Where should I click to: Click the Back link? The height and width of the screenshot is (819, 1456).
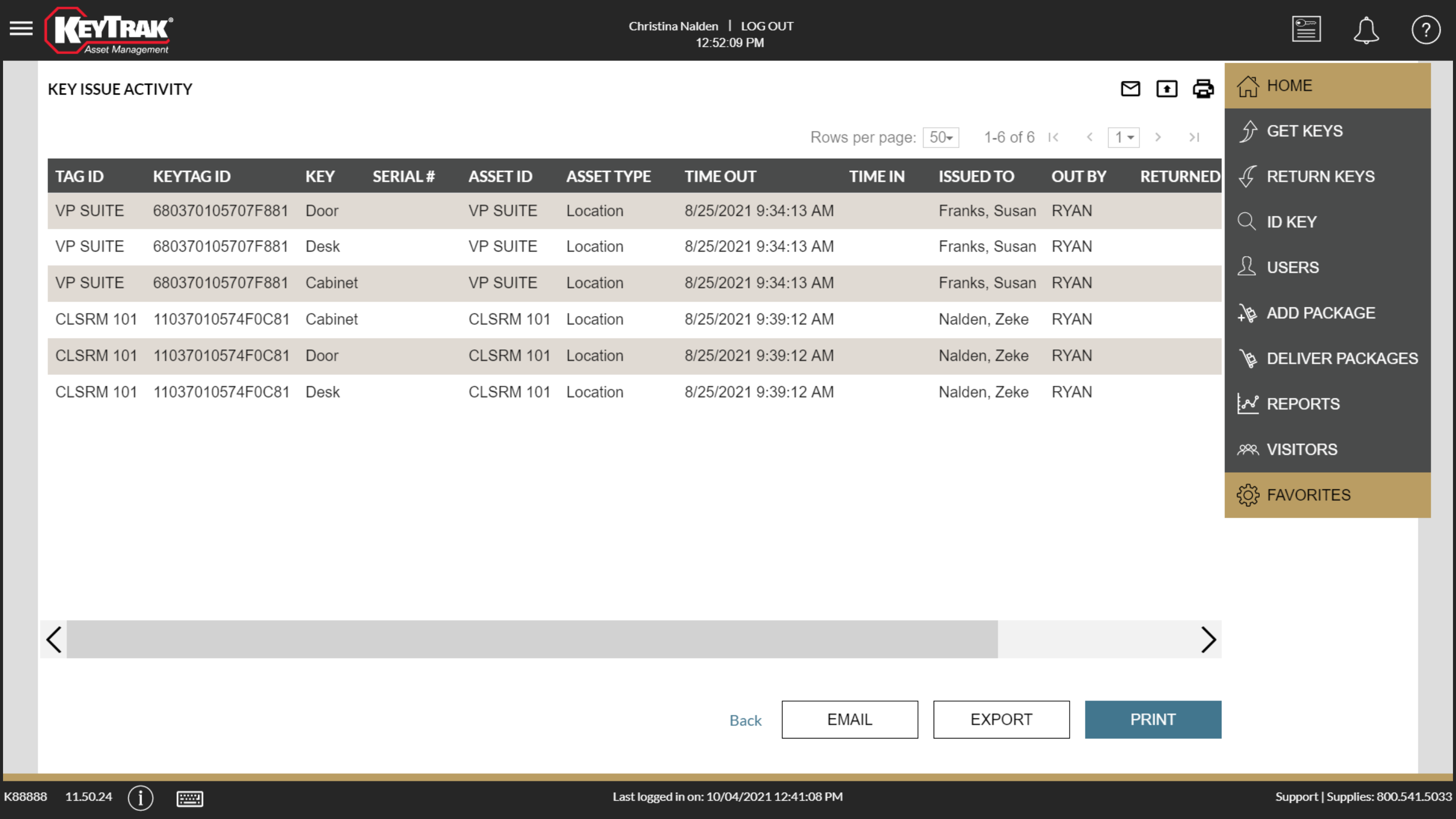coord(745,720)
